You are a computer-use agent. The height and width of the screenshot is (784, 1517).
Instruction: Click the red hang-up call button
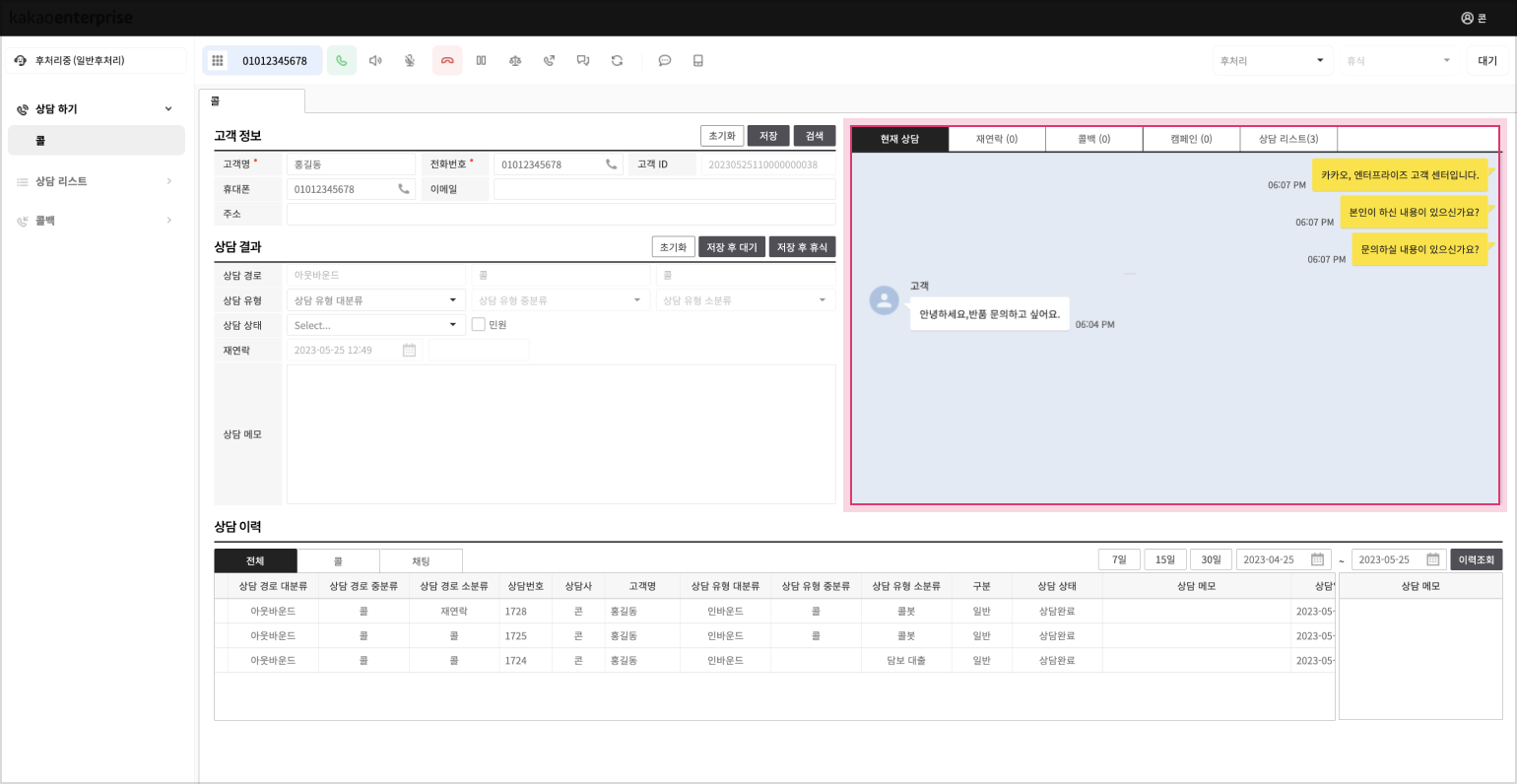pos(447,61)
